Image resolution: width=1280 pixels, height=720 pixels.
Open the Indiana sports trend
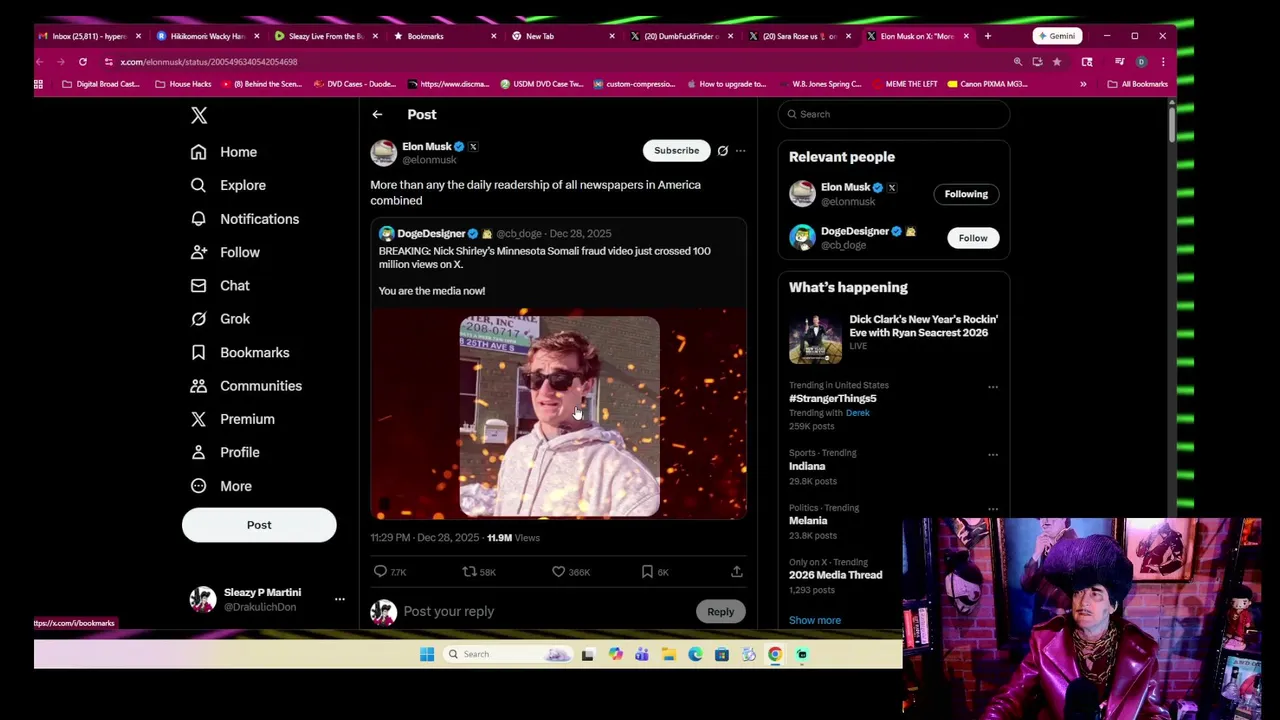tap(807, 466)
